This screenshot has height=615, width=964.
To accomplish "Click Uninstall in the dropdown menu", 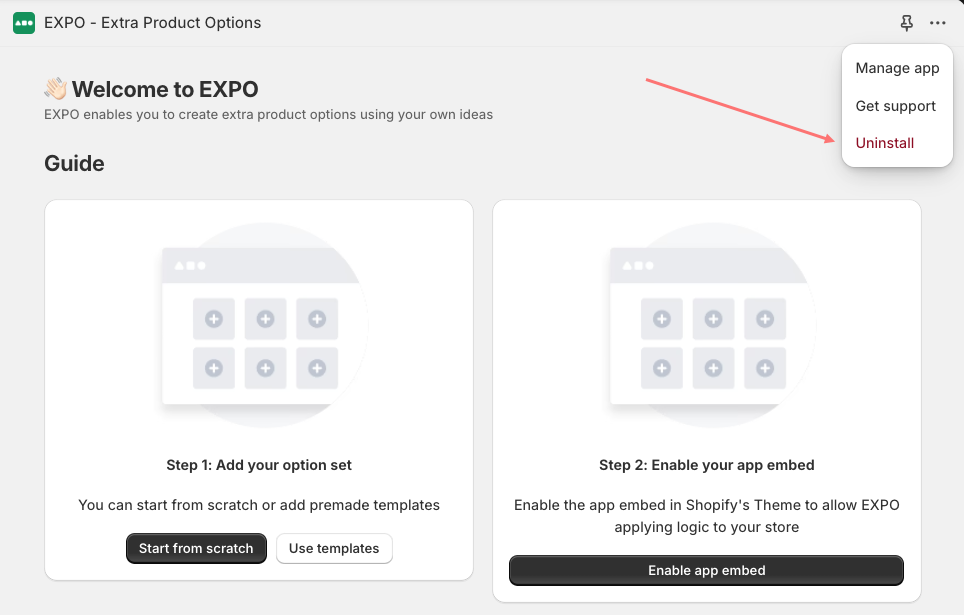I will (885, 143).
